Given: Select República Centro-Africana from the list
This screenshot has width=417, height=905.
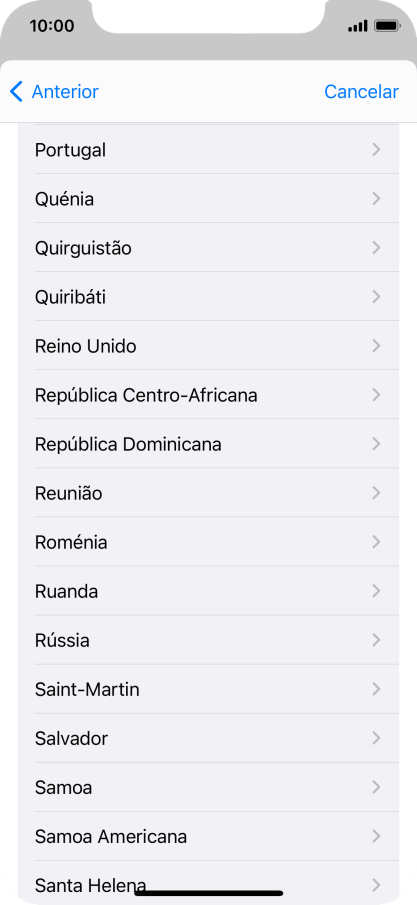Looking at the screenshot, I should click(x=208, y=395).
